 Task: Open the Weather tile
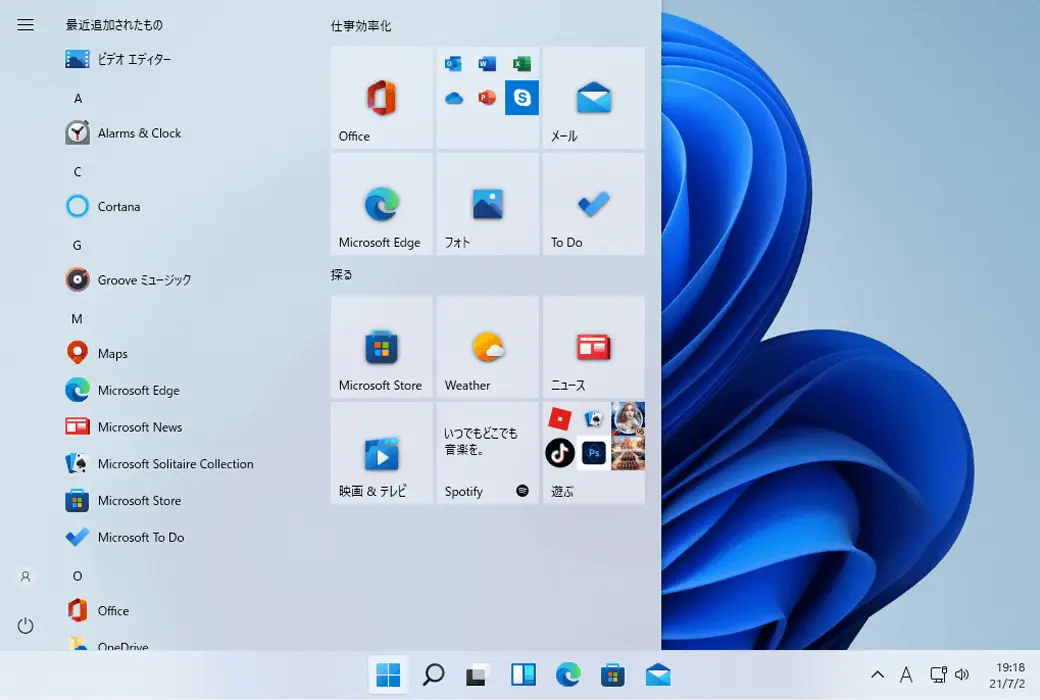point(488,346)
